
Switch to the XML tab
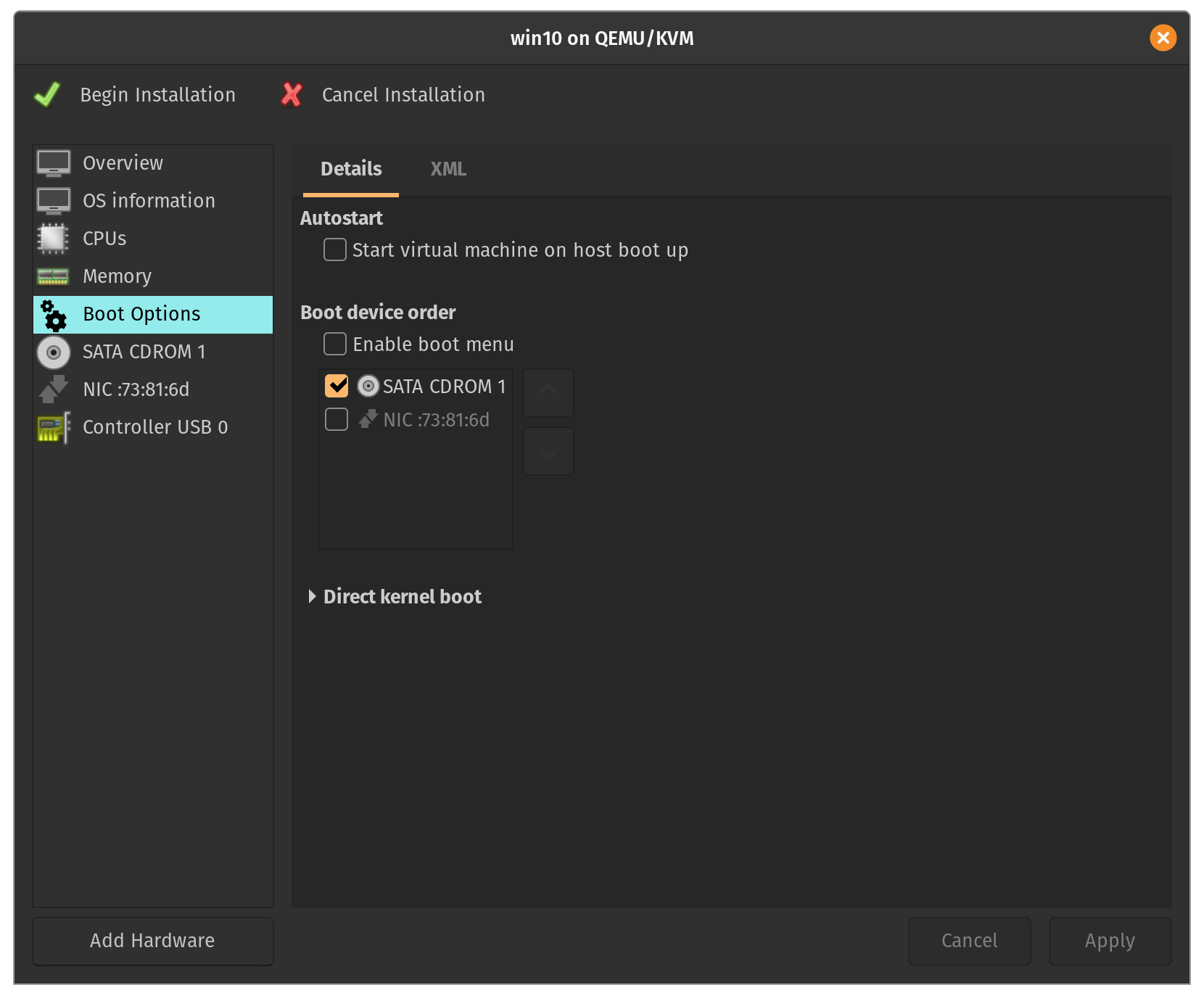point(448,169)
